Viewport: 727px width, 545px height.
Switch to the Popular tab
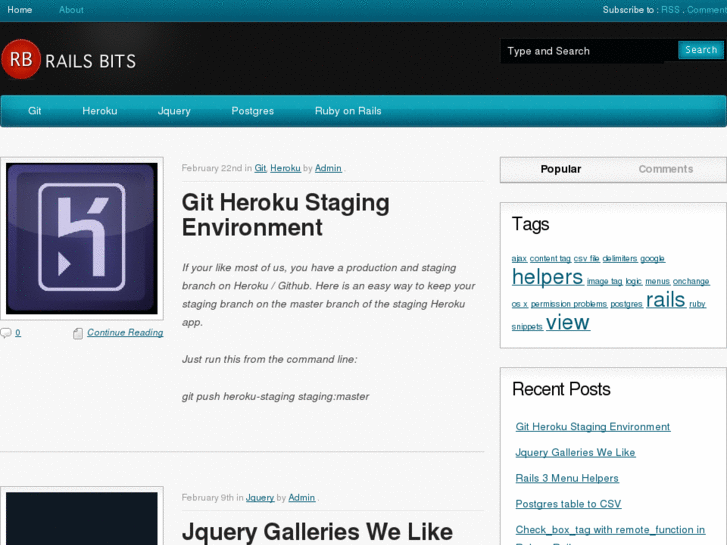[x=561, y=169]
